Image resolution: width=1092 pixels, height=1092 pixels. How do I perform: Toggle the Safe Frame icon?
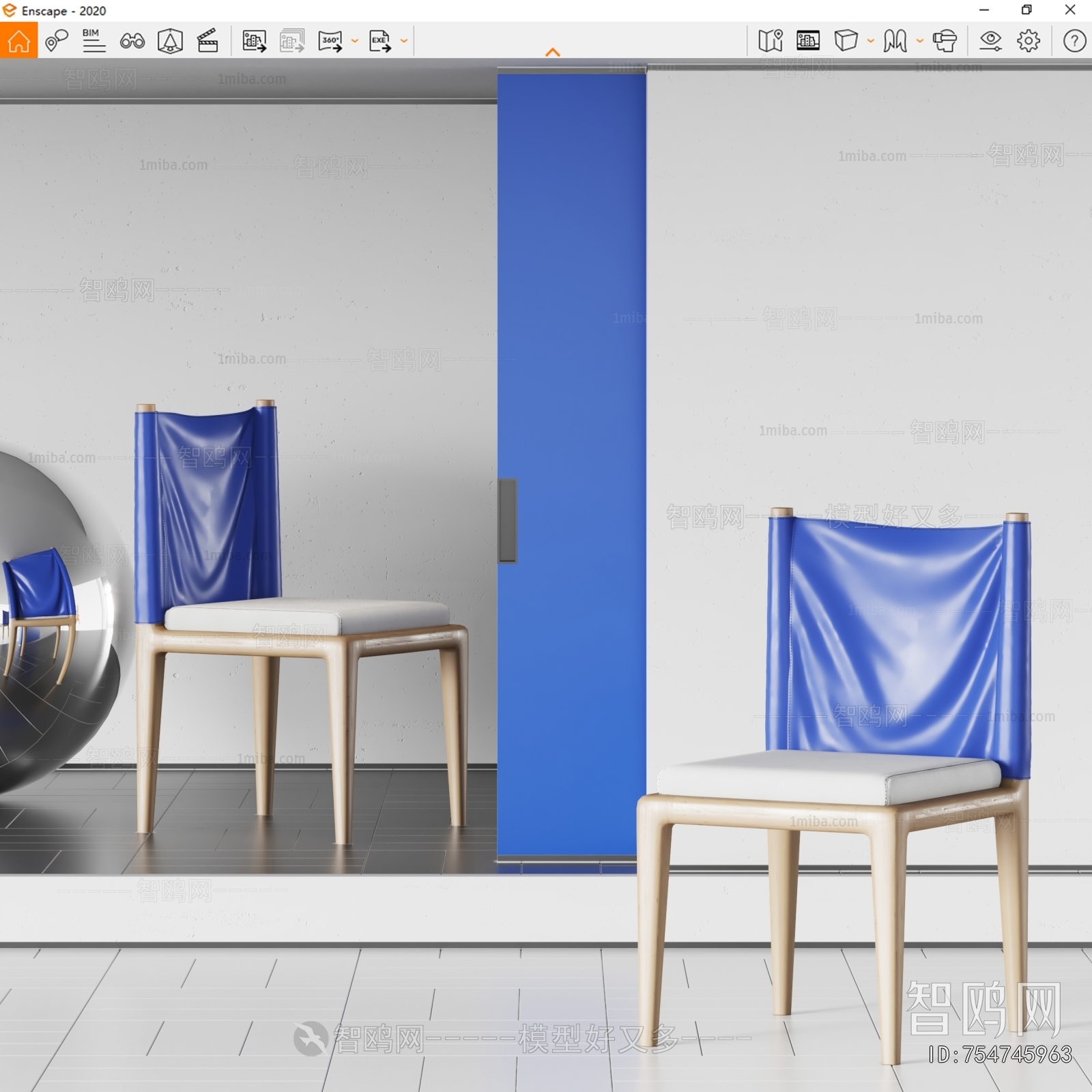[808, 41]
